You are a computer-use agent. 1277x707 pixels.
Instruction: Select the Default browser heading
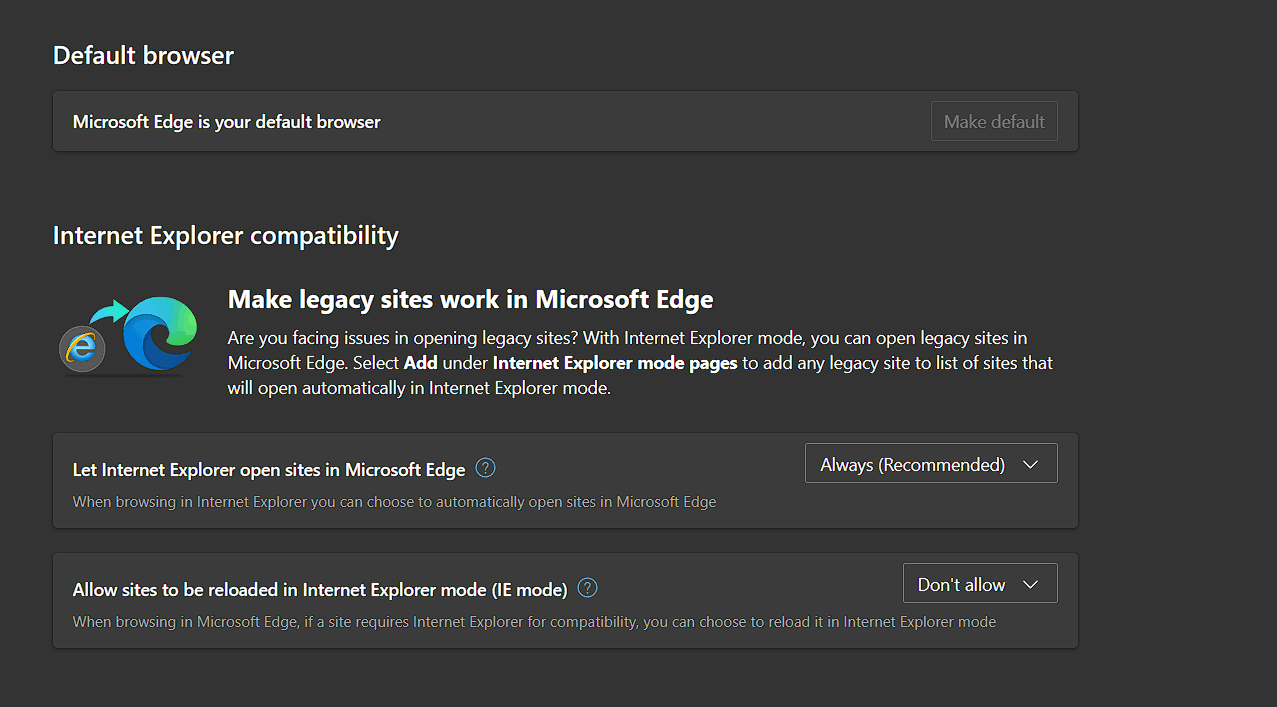click(x=143, y=55)
